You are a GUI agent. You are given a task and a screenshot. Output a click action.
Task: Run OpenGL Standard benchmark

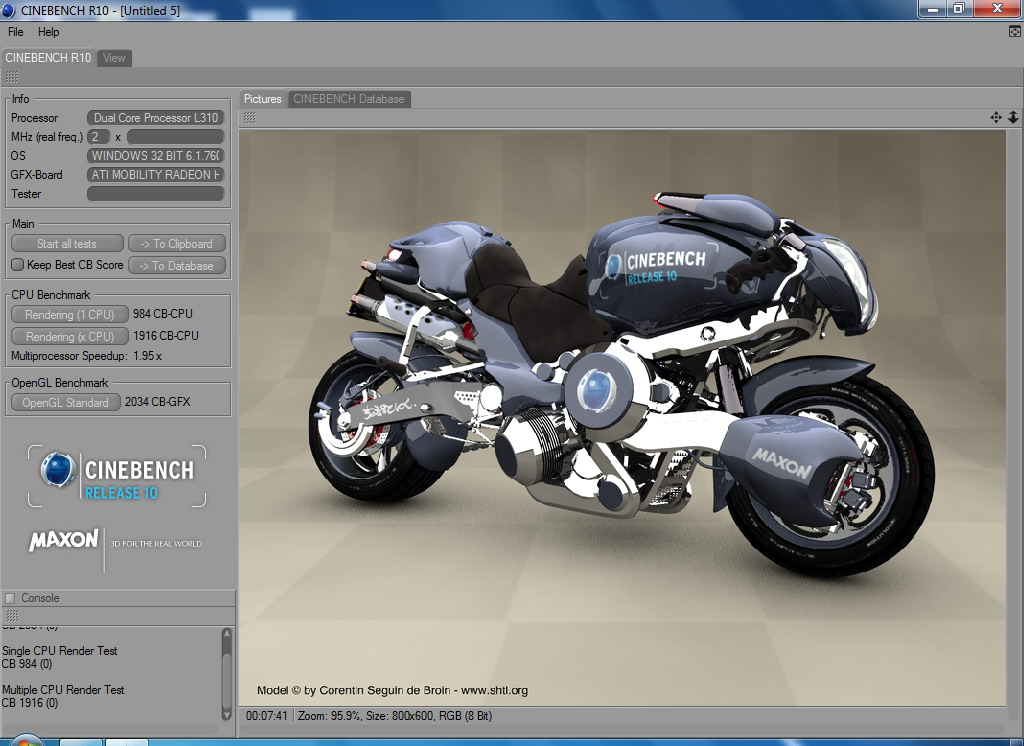[65, 402]
